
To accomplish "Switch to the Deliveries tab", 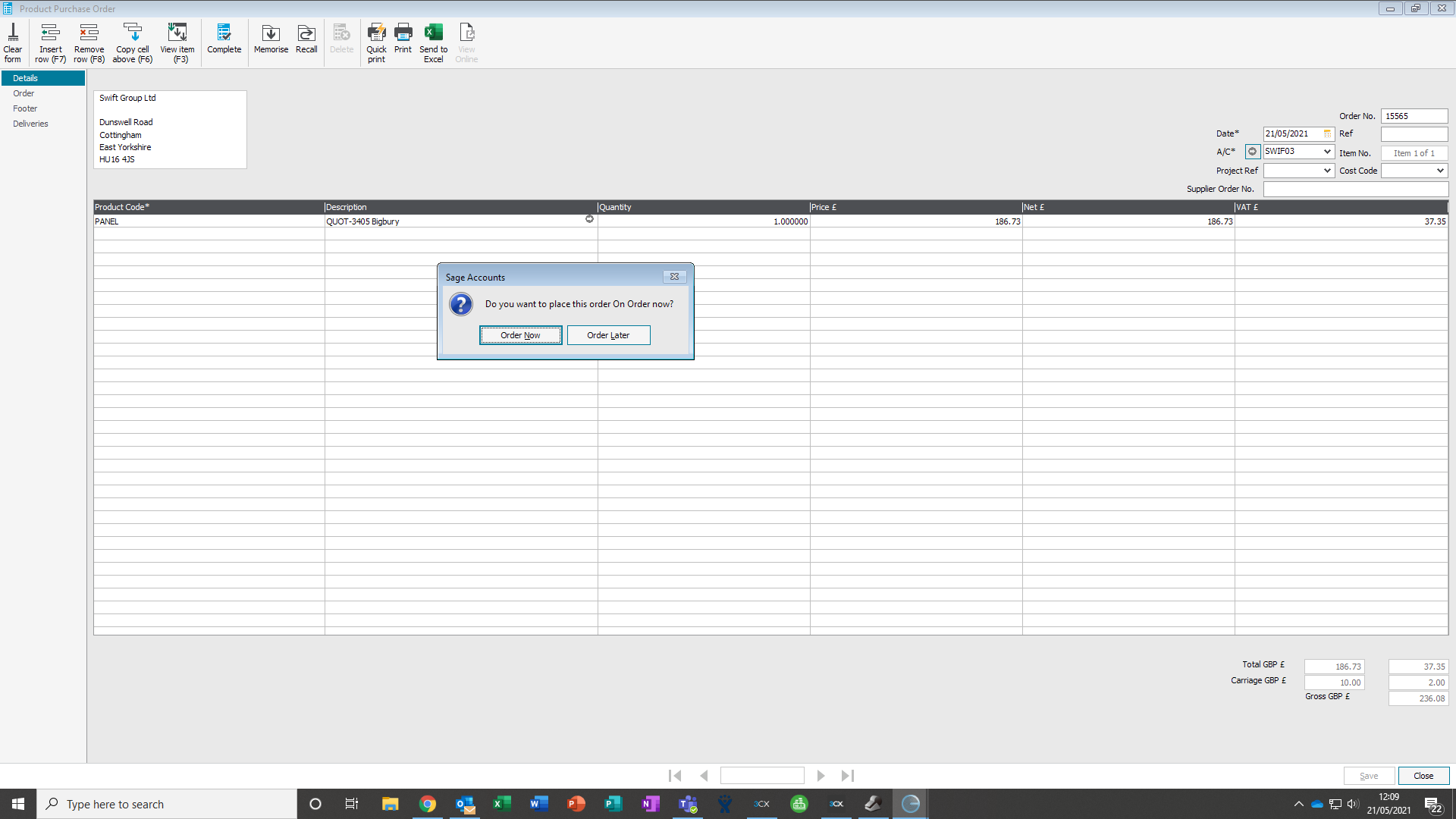I will [30, 124].
